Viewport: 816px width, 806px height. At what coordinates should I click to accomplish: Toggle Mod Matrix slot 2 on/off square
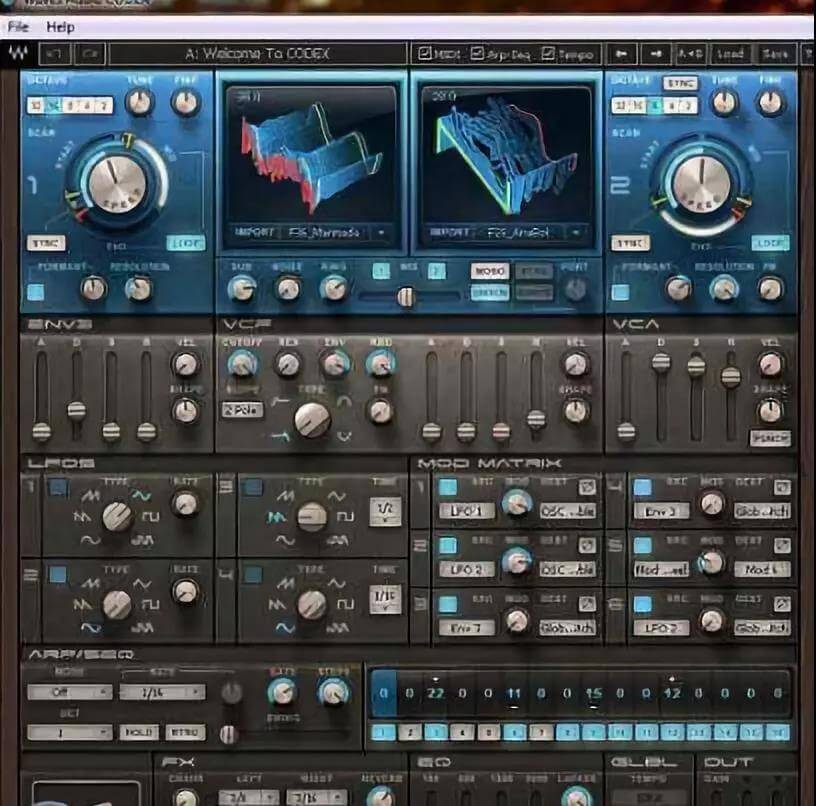pos(448,545)
